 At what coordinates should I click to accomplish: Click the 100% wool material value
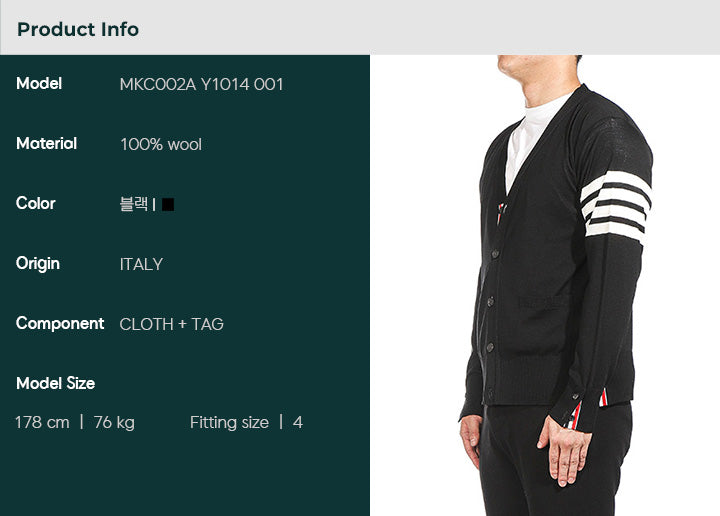pos(161,145)
